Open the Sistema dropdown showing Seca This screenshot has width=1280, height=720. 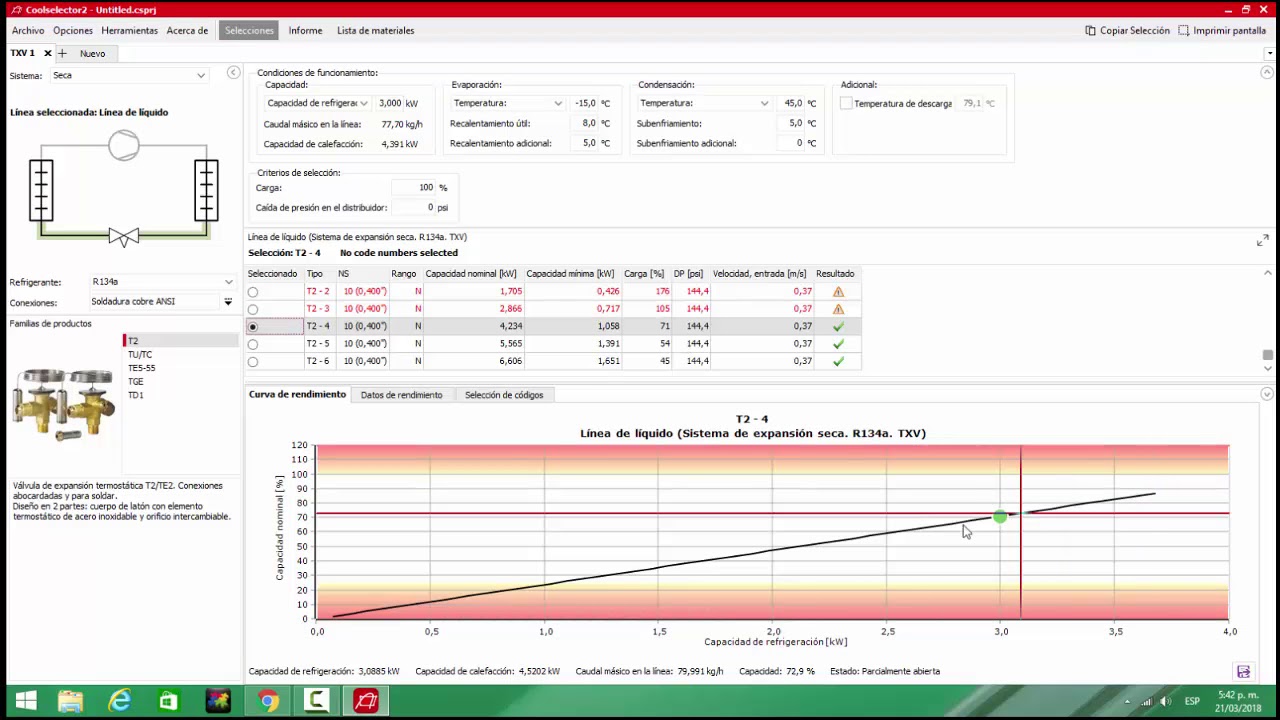[129, 75]
